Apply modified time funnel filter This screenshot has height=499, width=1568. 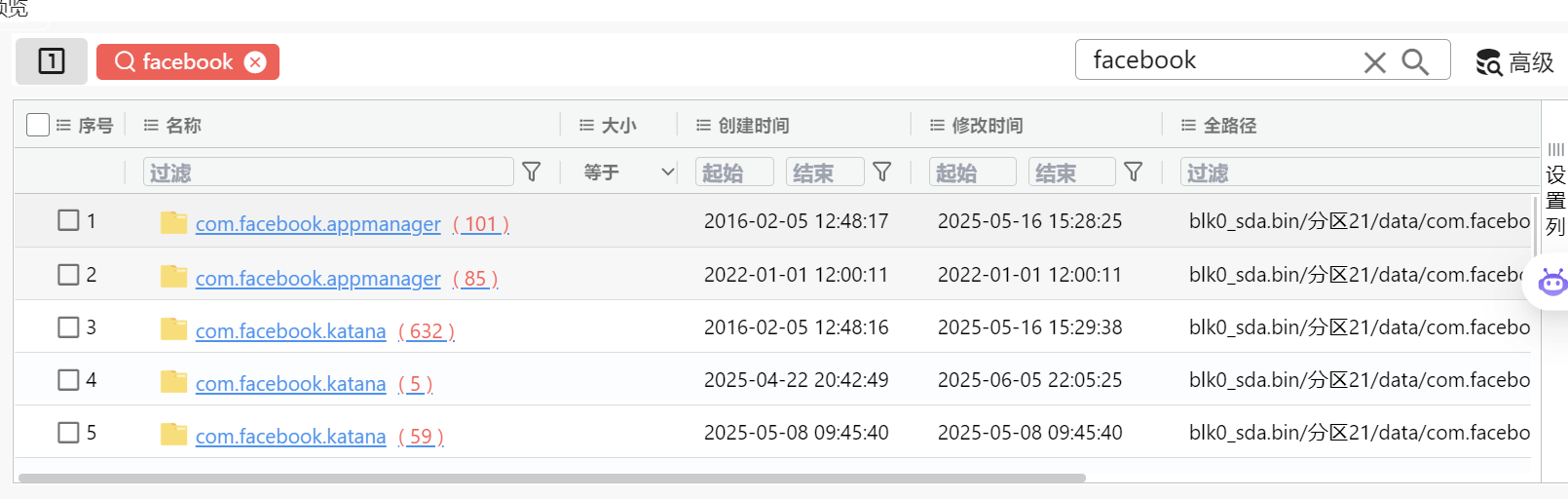(x=1134, y=172)
